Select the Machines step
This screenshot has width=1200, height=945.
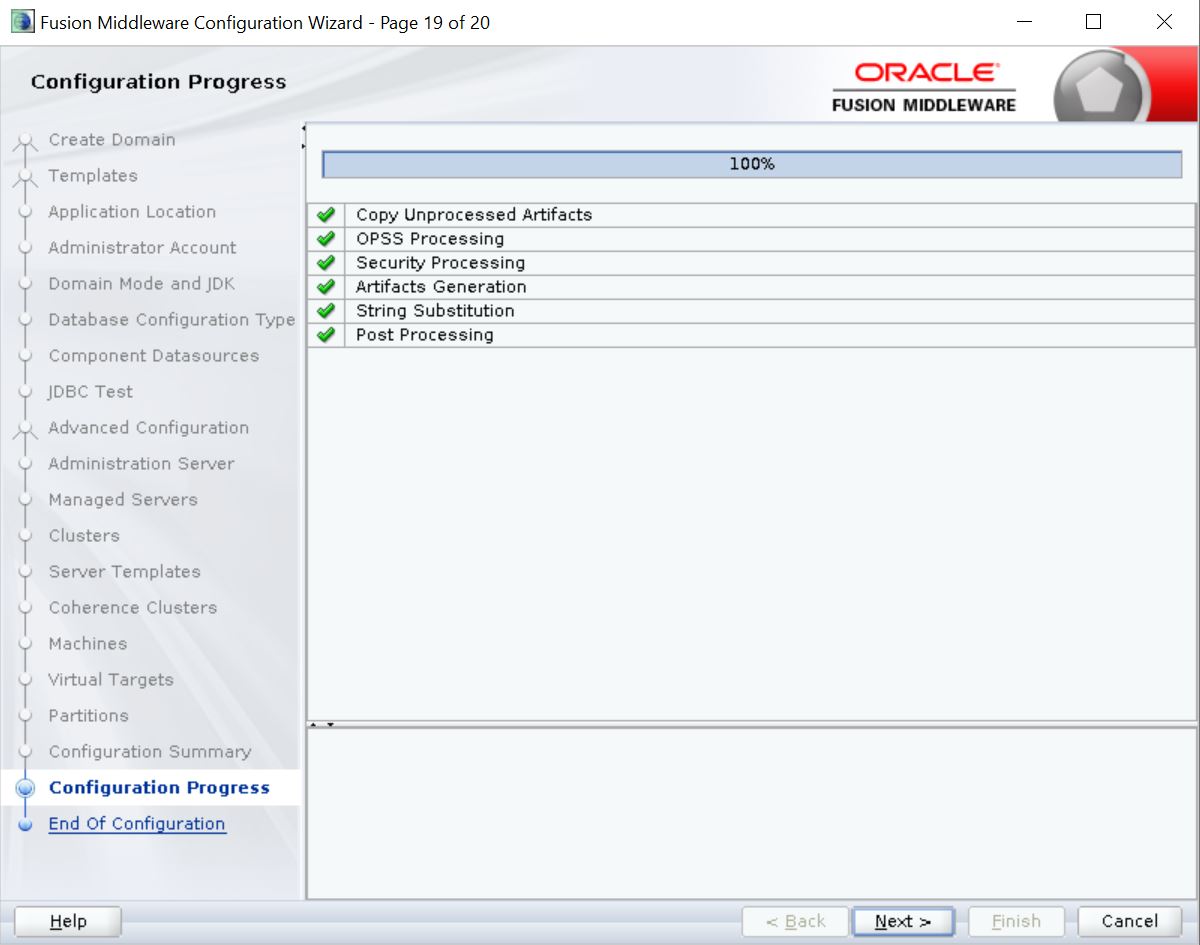[x=88, y=644]
